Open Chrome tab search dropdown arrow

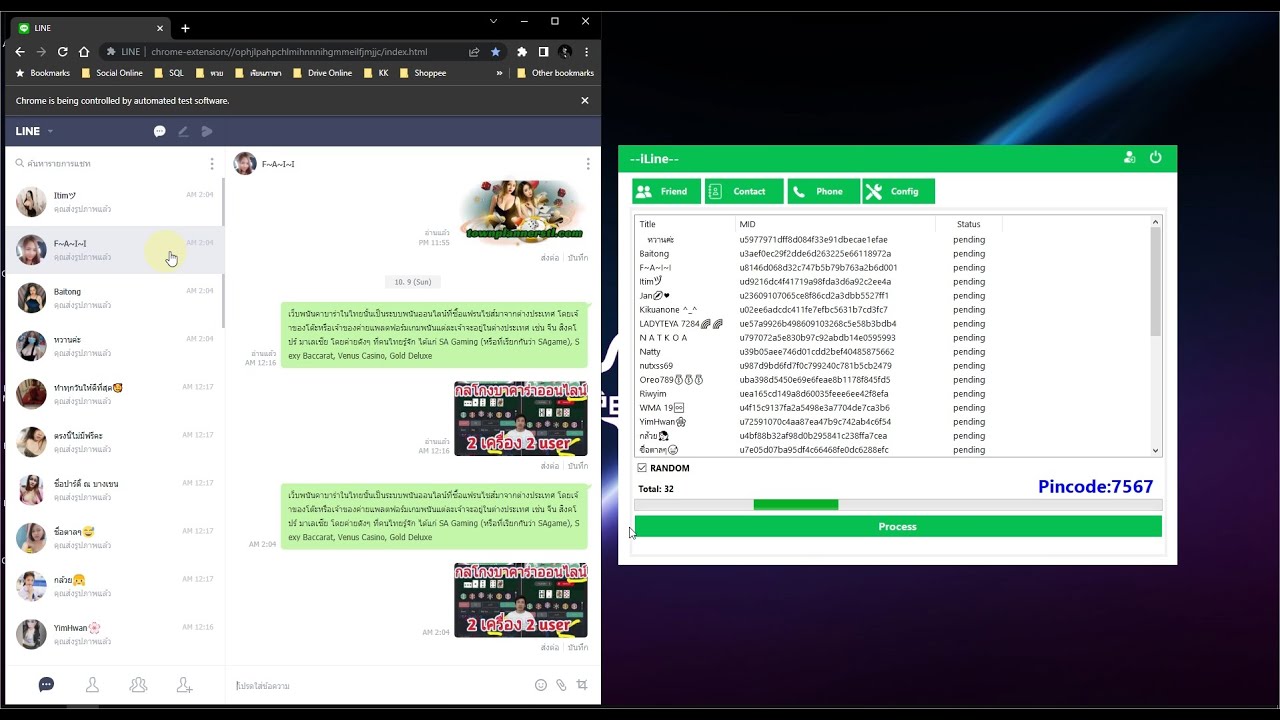tap(493, 21)
